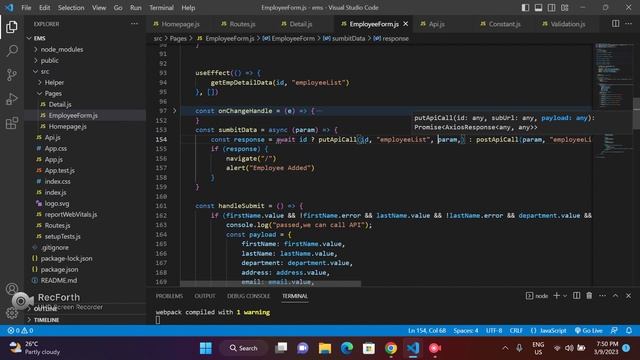Maximize the panel size chevron
The width and height of the screenshot is (640, 360).
616,296
